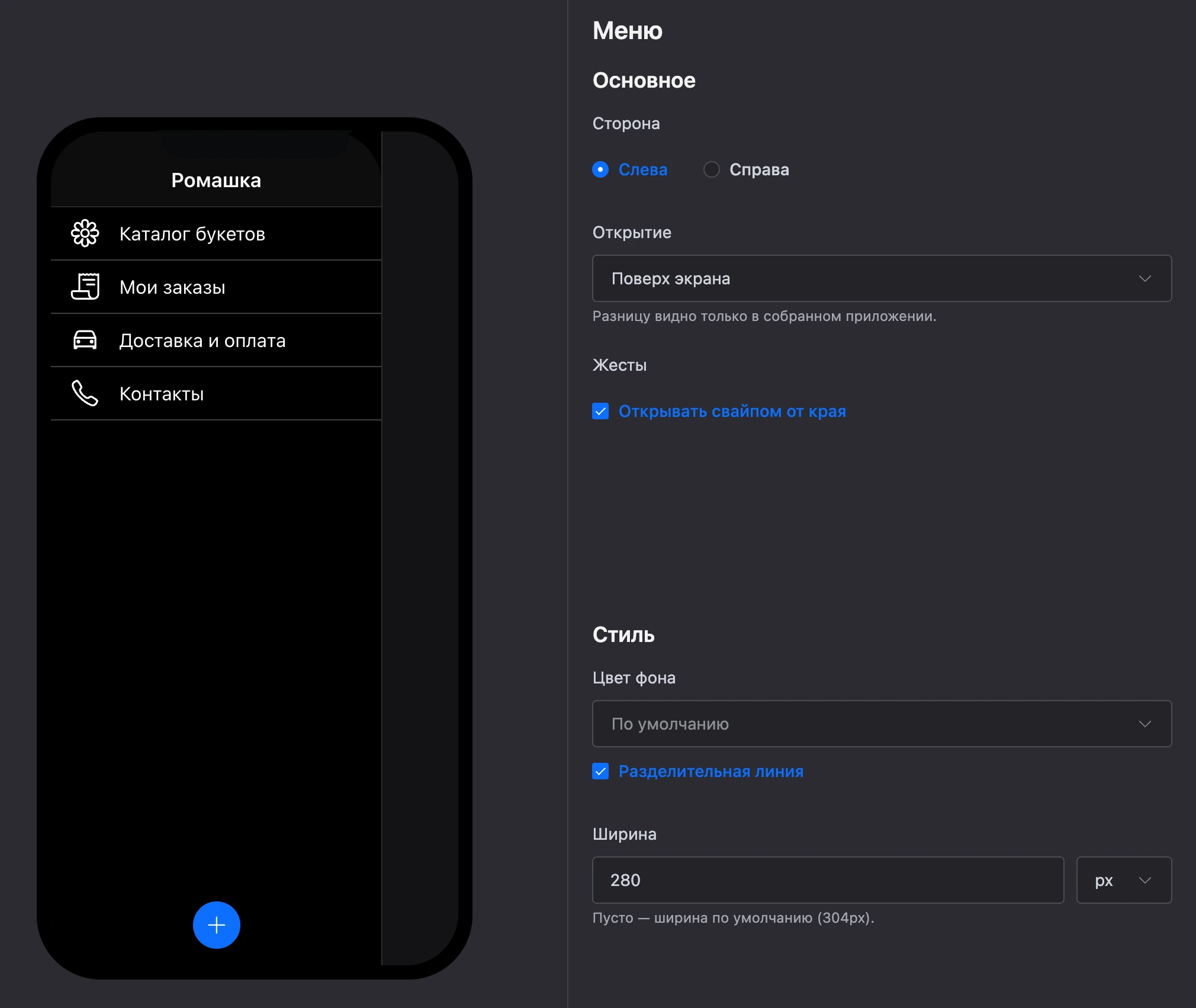Screen dimensions: 1196x1008
Task: Click the Сторона label
Action: click(x=626, y=123)
